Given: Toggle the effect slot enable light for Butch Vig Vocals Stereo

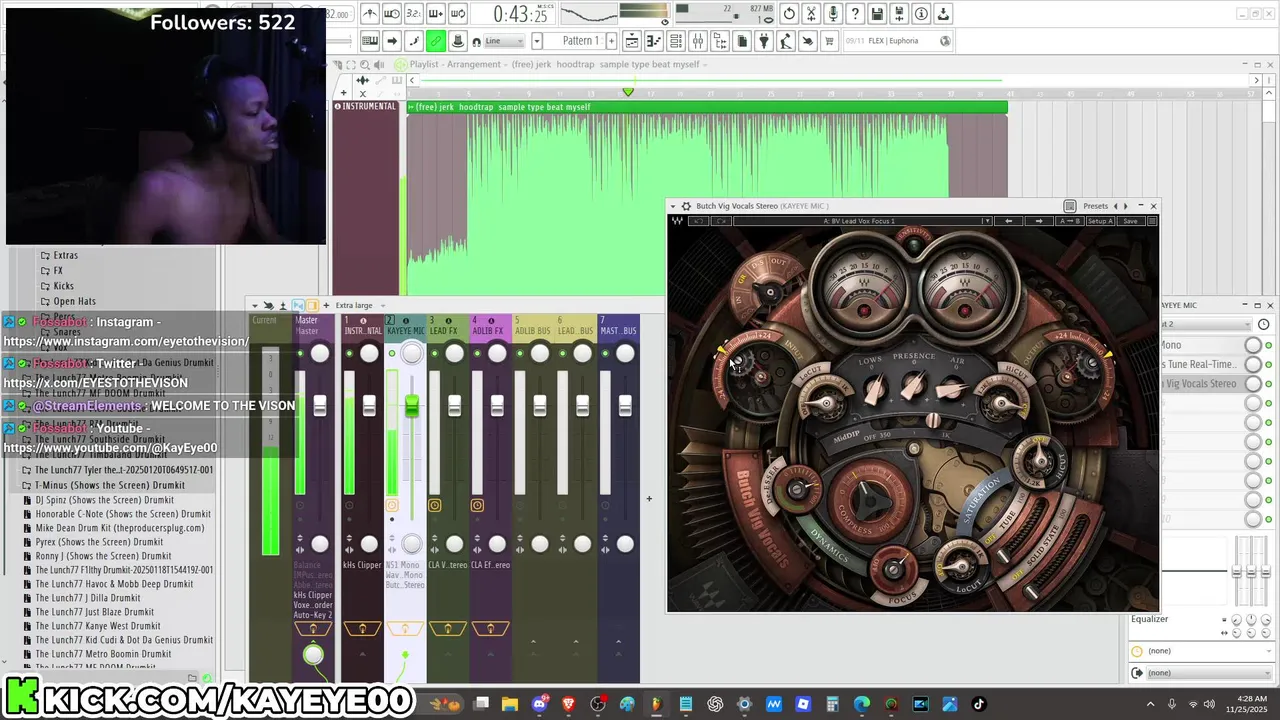Looking at the screenshot, I should [1268, 384].
